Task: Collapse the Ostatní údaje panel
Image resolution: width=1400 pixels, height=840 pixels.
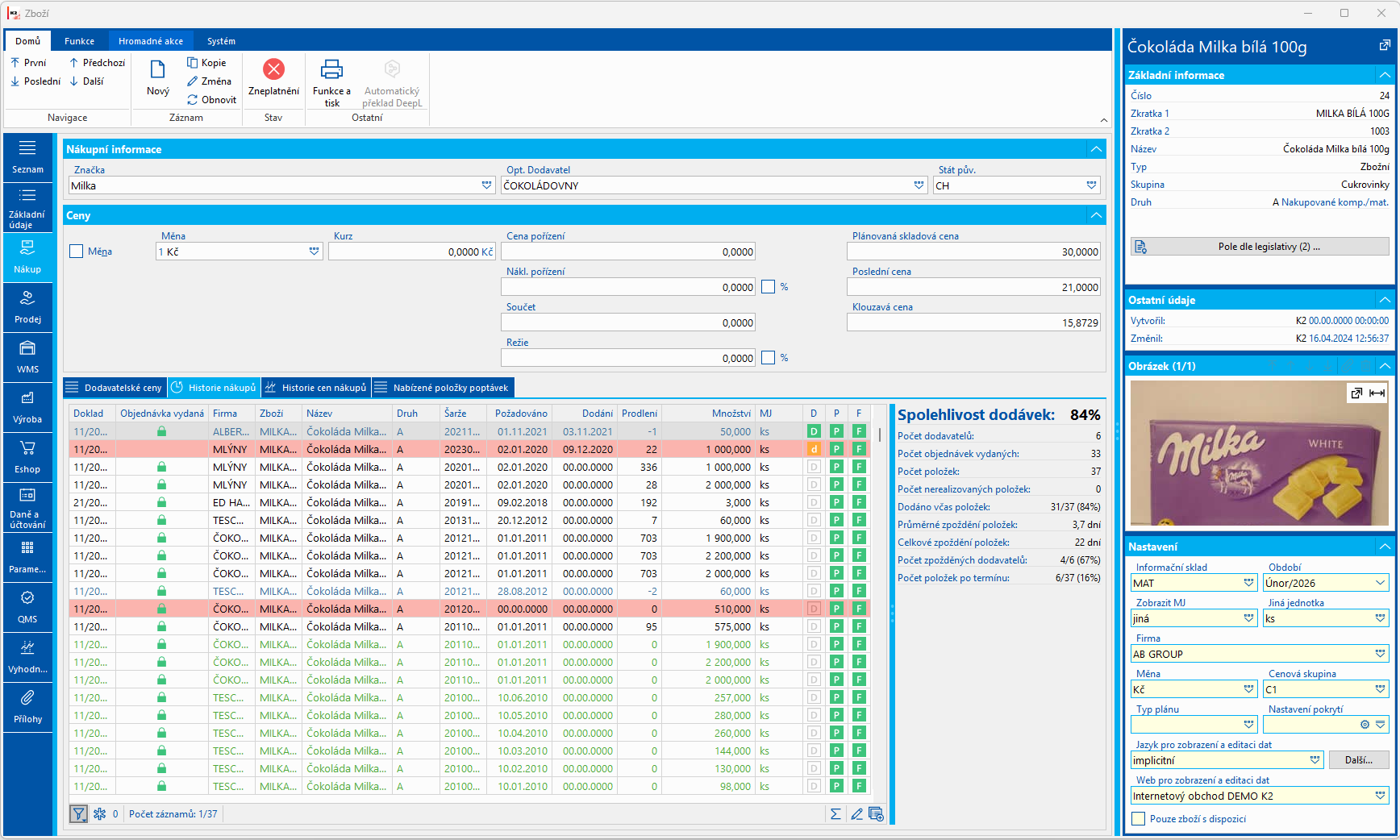Action: click(x=1385, y=300)
